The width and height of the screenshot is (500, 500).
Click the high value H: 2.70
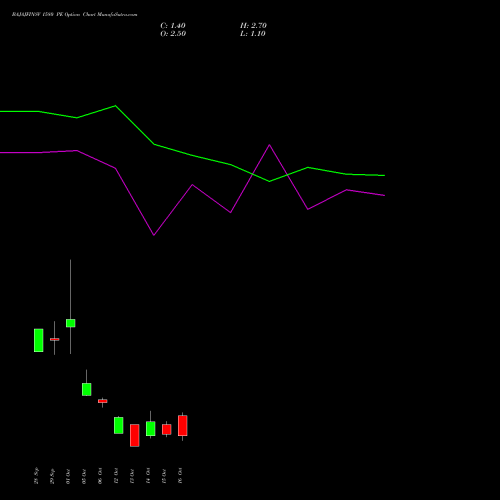click(253, 26)
